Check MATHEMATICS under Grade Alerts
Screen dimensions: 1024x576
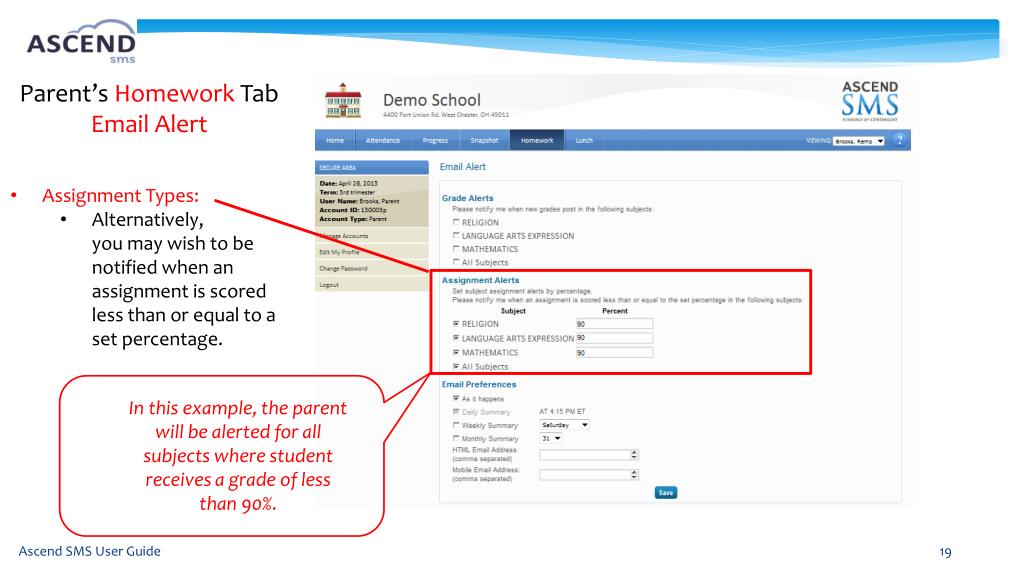[456, 249]
